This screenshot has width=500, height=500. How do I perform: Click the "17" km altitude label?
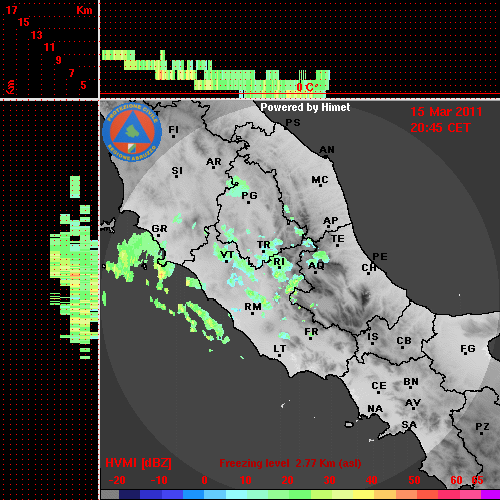tap(12, 10)
